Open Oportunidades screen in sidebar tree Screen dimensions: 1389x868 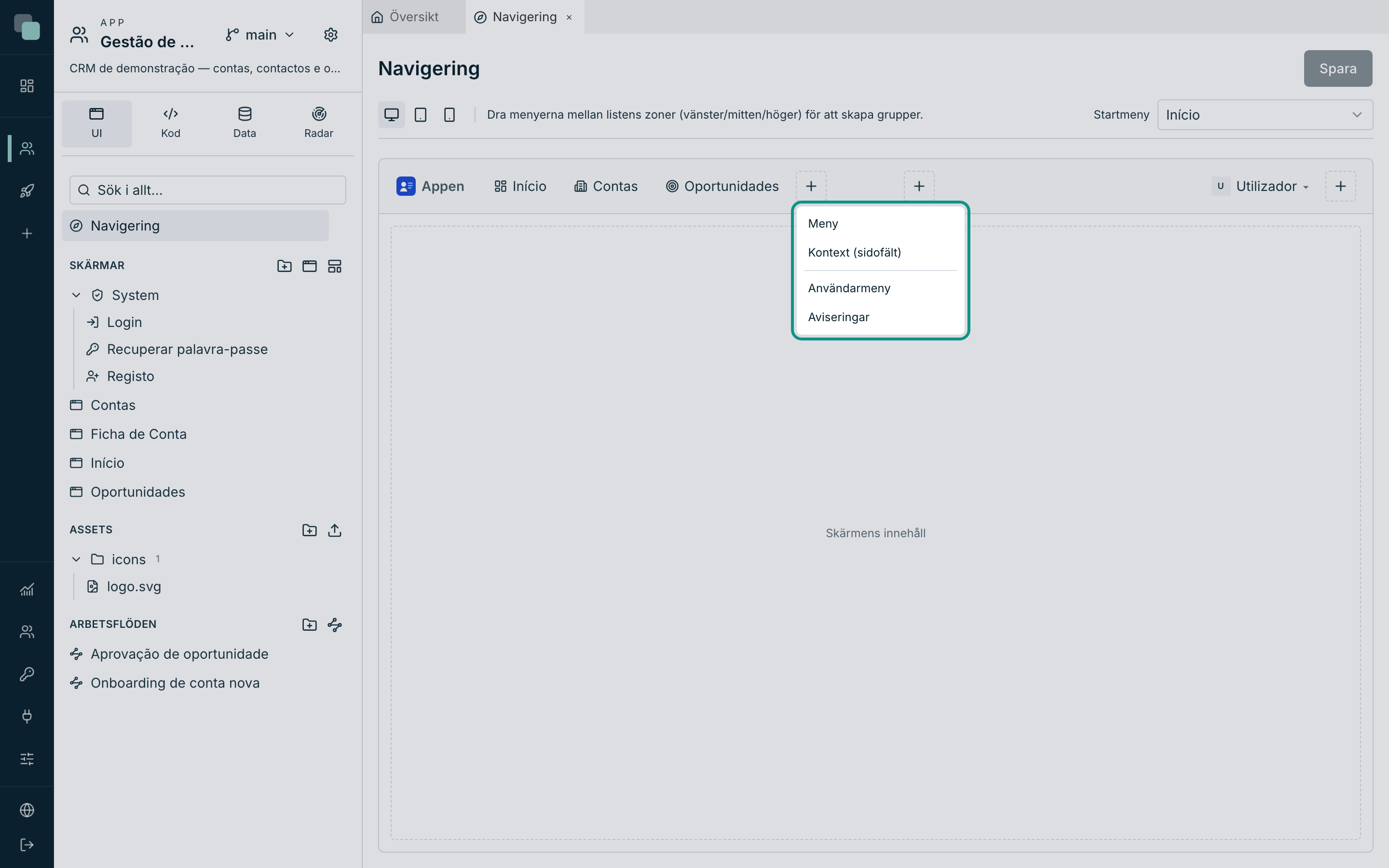pos(128,492)
